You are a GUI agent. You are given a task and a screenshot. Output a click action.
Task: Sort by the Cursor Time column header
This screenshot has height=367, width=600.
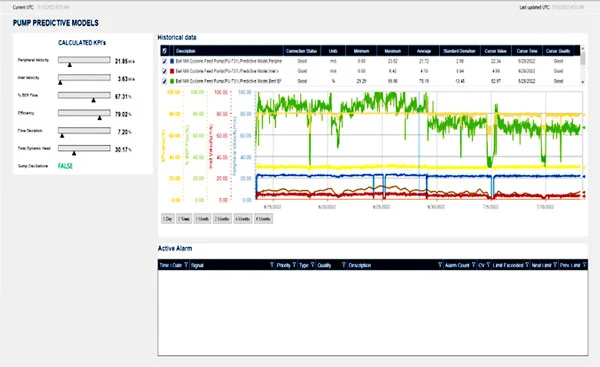coord(527,51)
